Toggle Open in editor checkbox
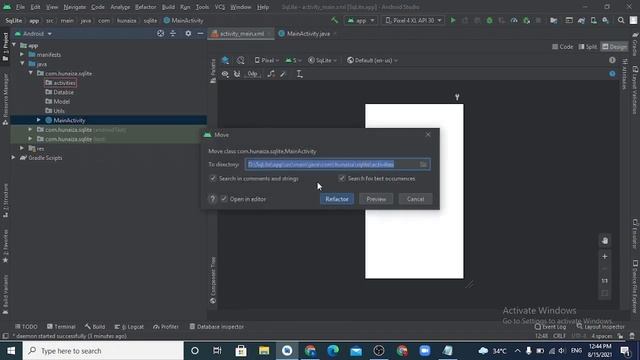 click(224, 199)
